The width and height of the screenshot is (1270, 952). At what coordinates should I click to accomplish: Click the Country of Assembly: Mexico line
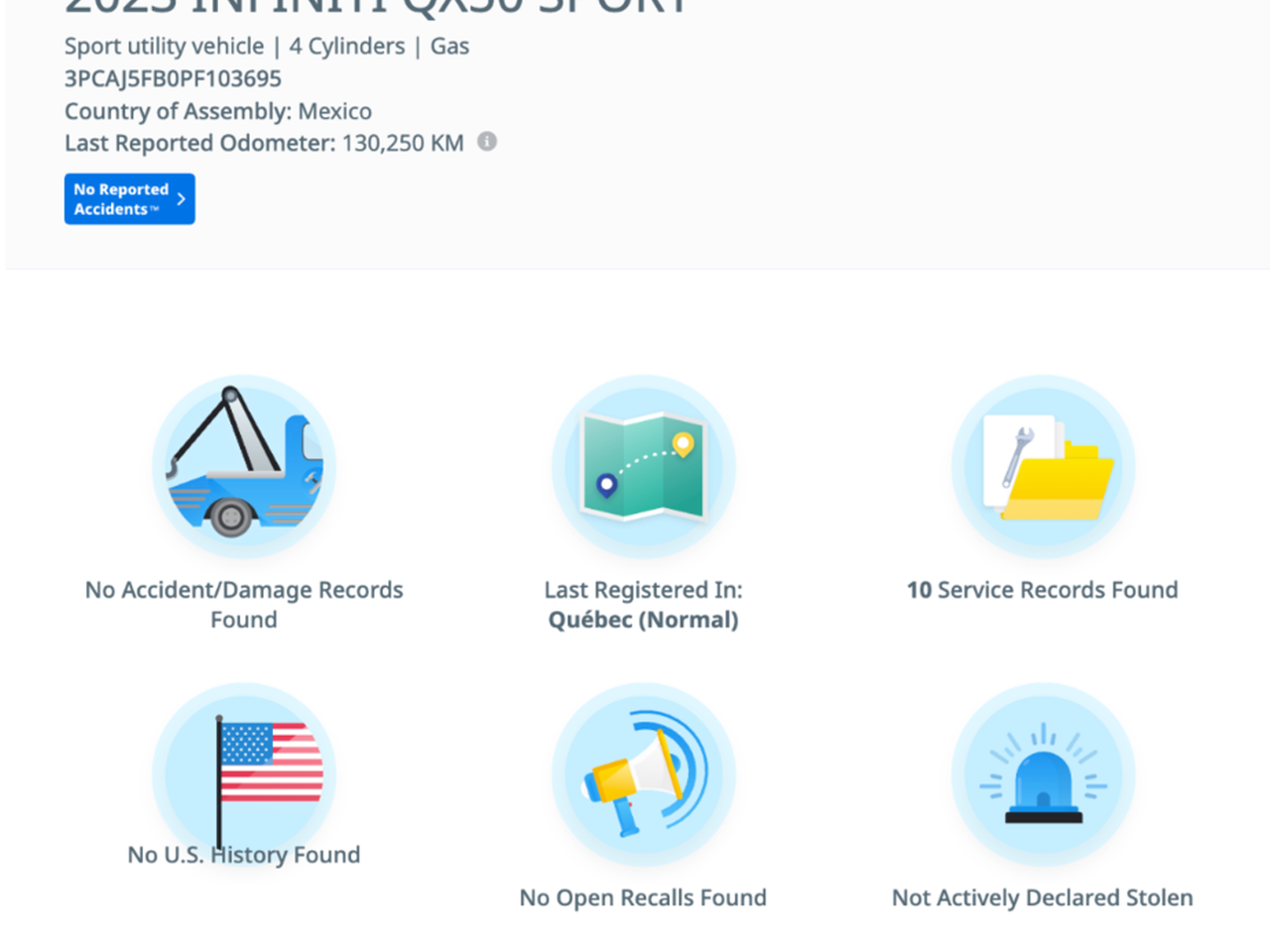tap(218, 111)
